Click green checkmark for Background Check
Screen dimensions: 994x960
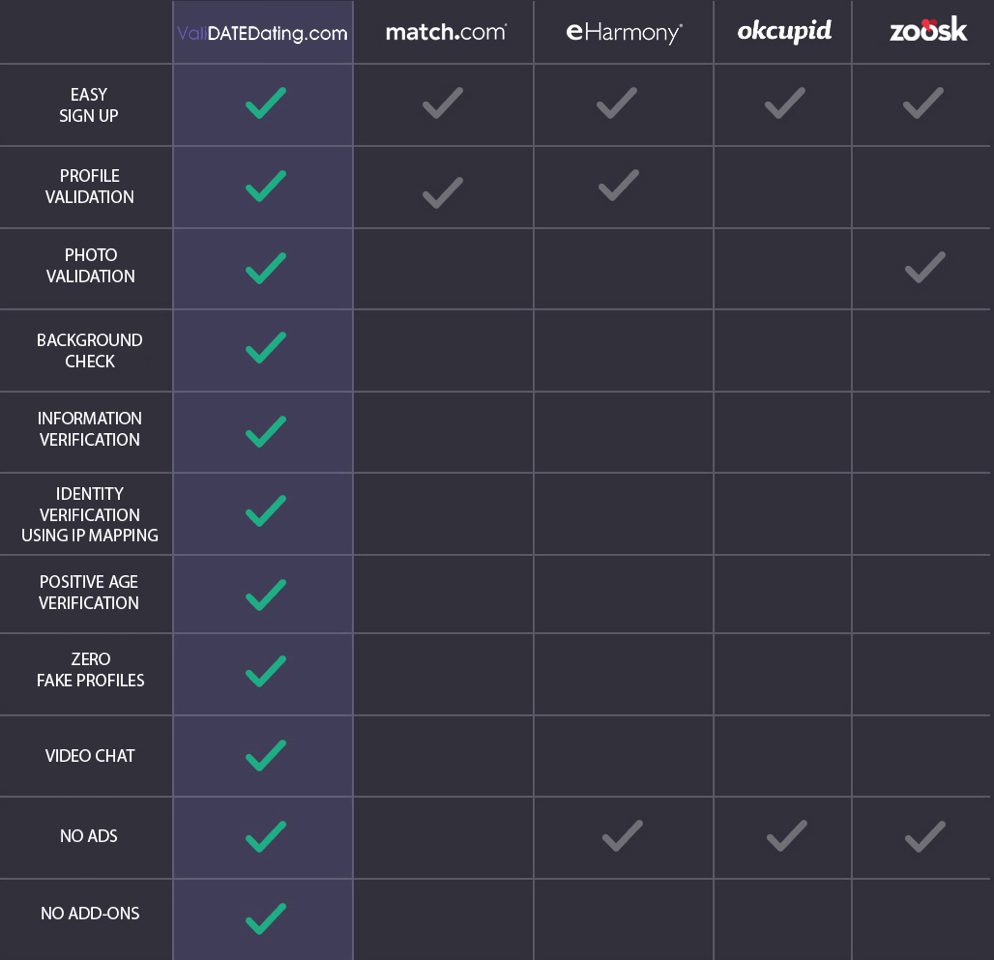[x=266, y=347]
